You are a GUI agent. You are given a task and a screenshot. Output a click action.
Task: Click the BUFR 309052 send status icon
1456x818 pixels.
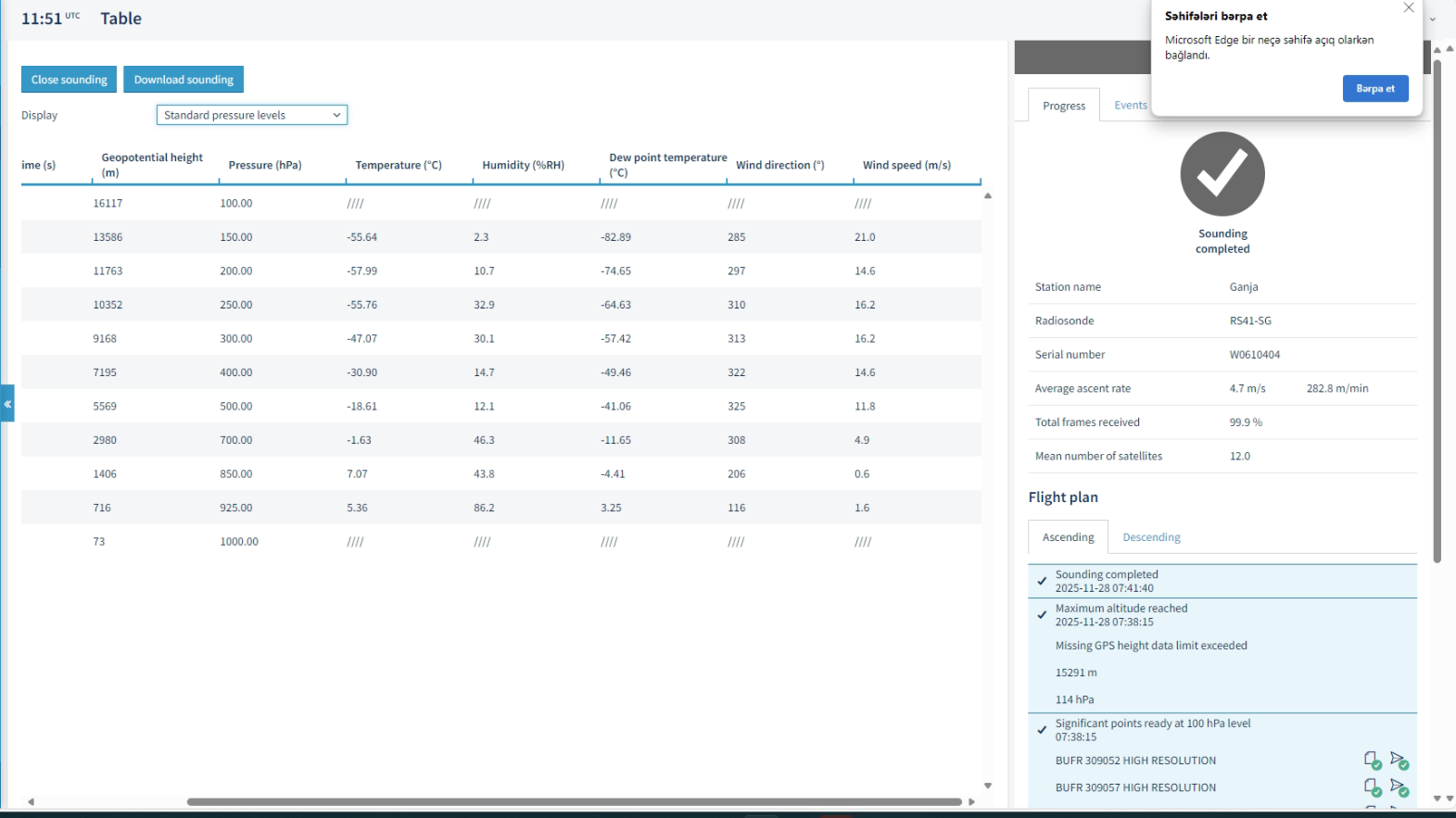[x=1399, y=761]
